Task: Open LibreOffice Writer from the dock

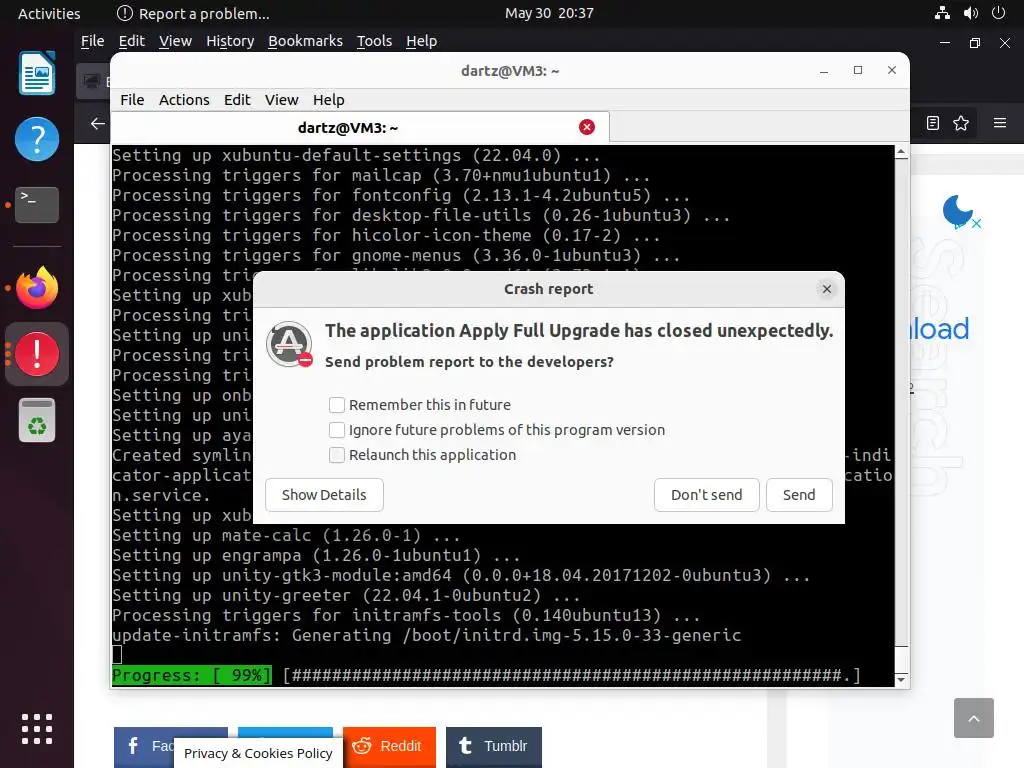Action: coord(37,73)
